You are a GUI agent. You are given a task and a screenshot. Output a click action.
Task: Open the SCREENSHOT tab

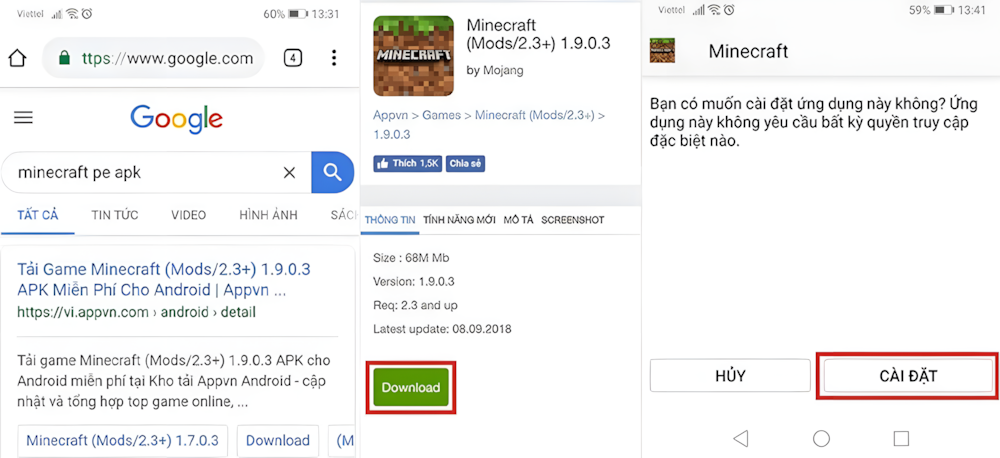click(x=573, y=220)
